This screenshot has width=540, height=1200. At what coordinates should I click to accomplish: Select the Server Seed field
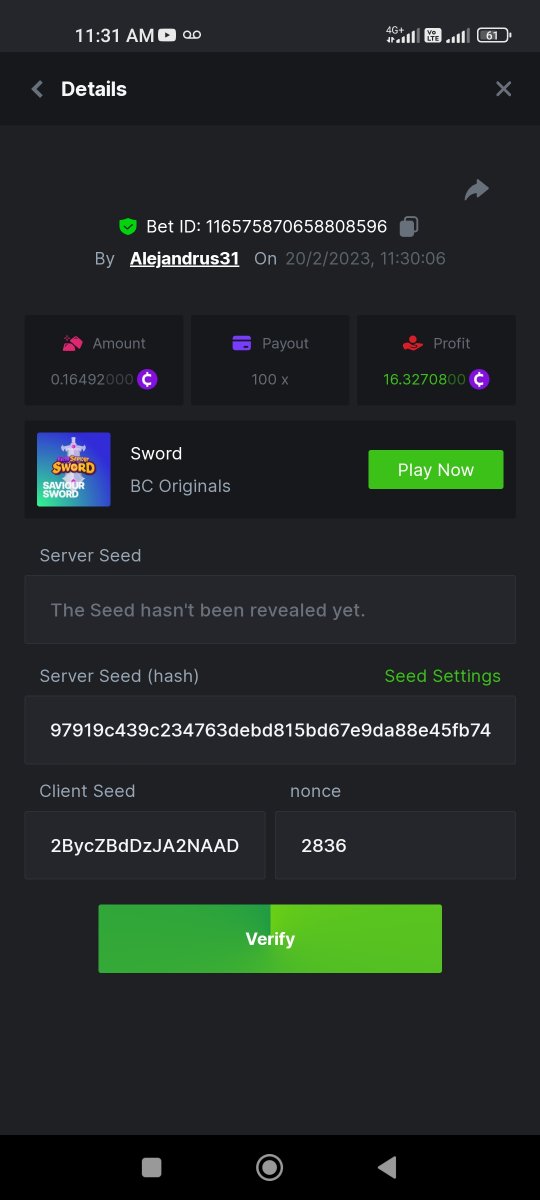click(x=270, y=609)
